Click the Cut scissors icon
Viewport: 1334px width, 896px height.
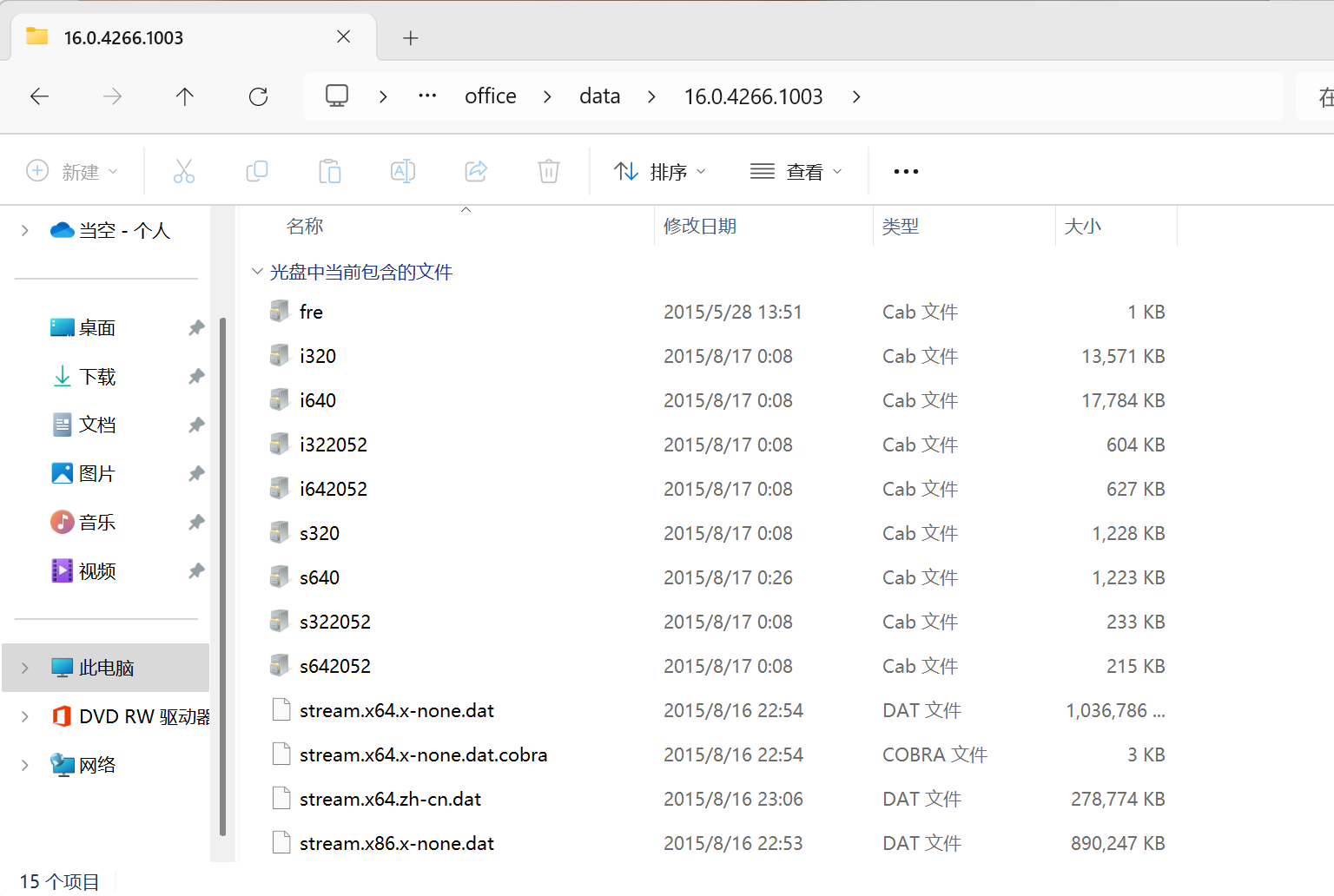[x=184, y=171]
